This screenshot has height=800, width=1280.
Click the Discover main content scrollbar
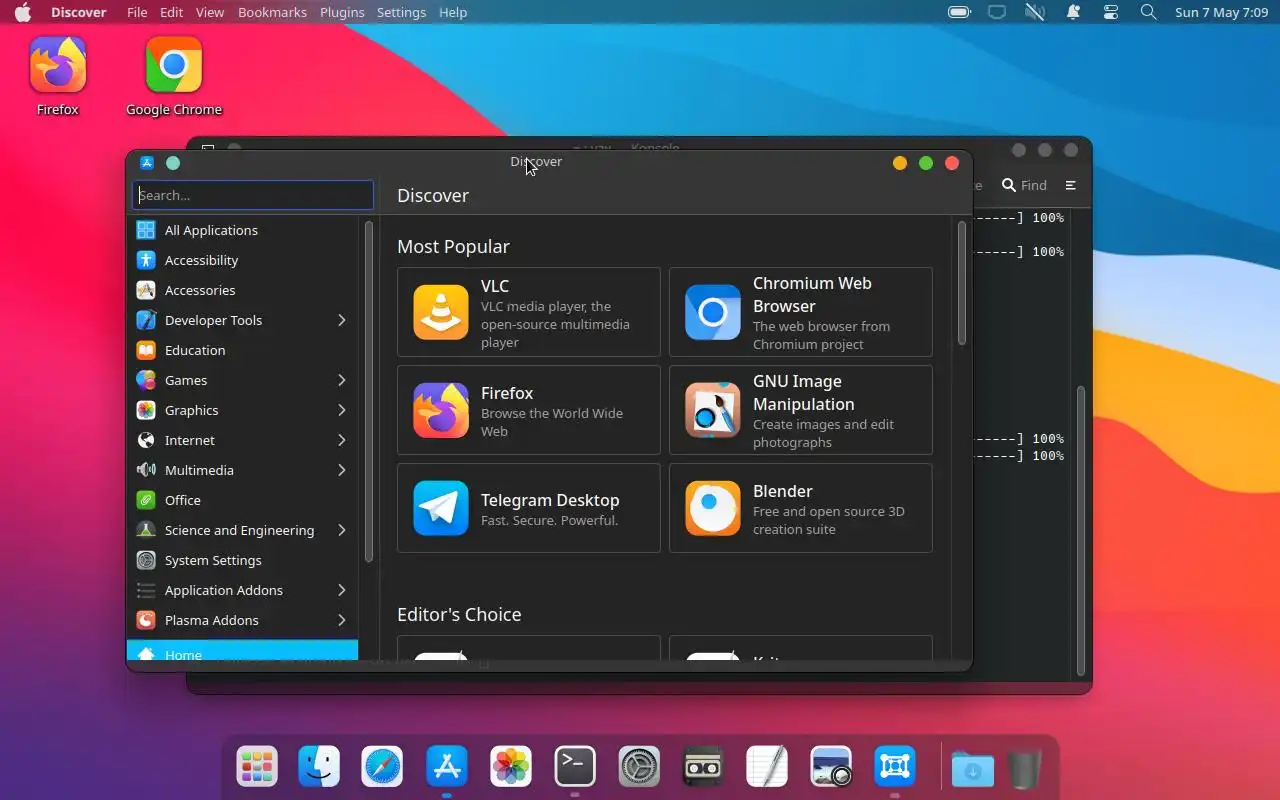click(x=962, y=284)
